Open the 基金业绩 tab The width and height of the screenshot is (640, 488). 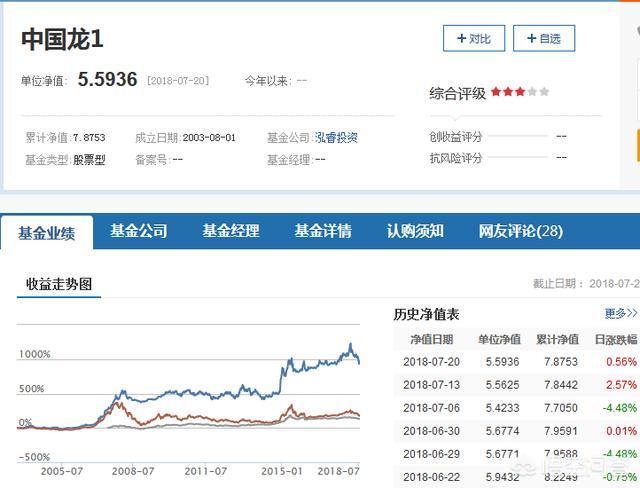point(47,232)
